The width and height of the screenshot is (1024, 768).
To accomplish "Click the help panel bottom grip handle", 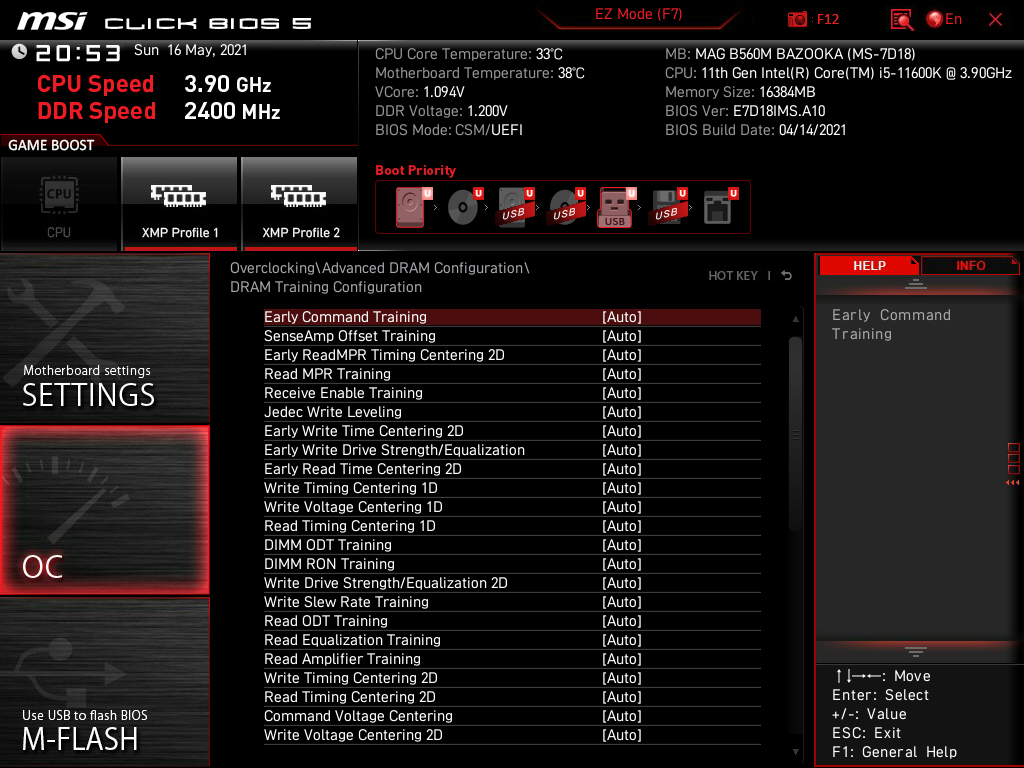I will coord(916,652).
